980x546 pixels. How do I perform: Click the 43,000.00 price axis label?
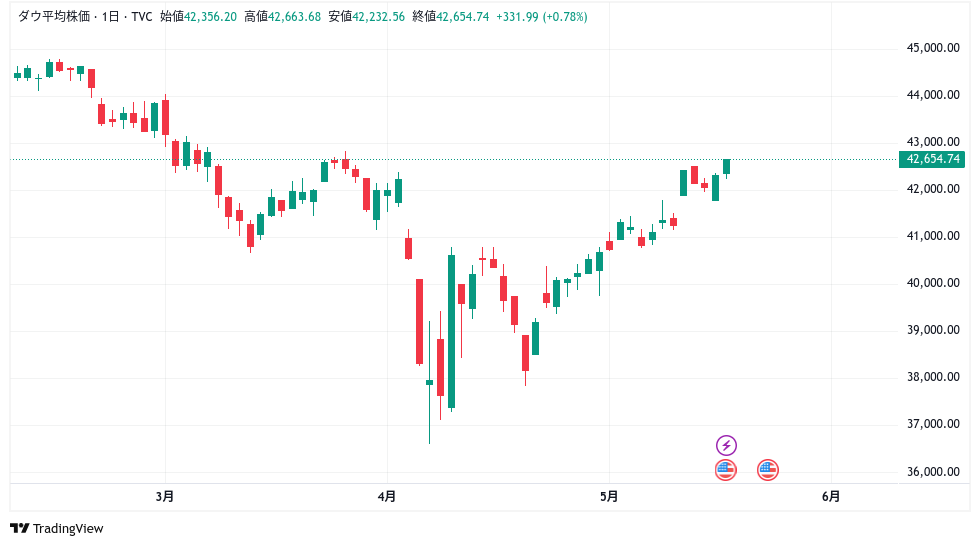(932, 142)
